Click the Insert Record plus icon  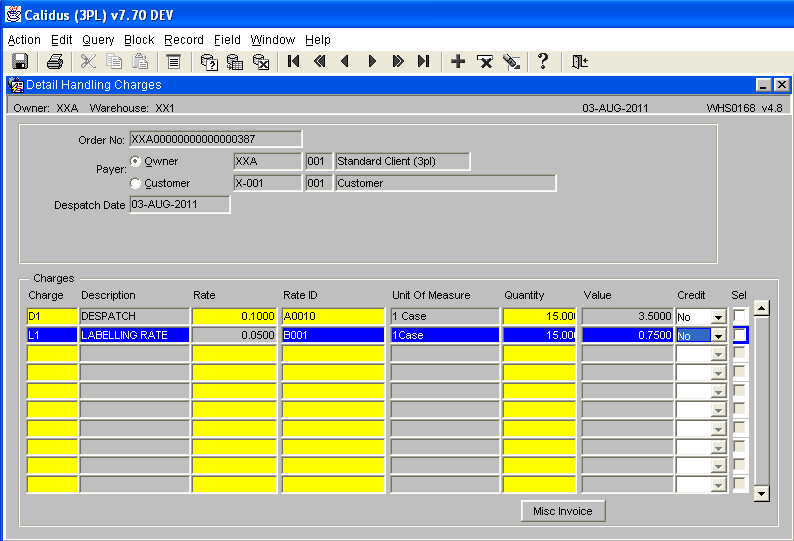458,62
